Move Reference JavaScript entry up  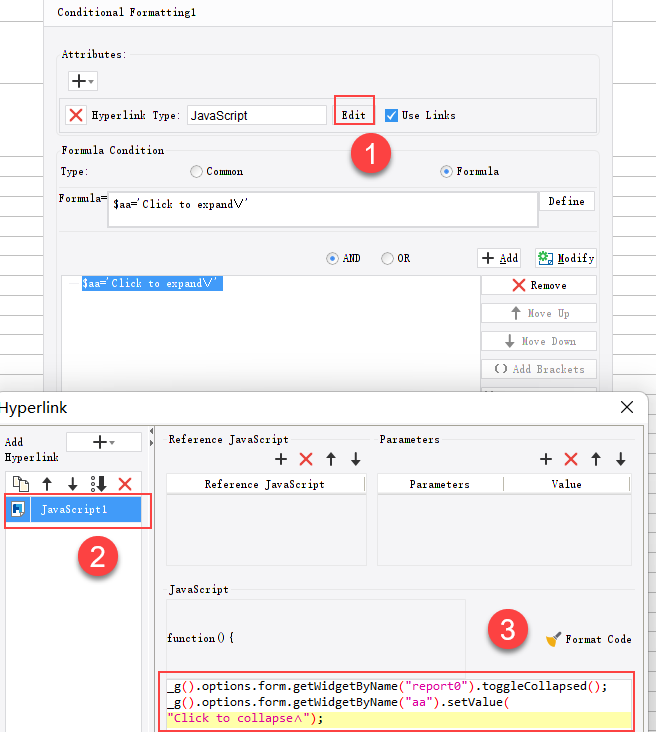pyautogui.click(x=331, y=459)
